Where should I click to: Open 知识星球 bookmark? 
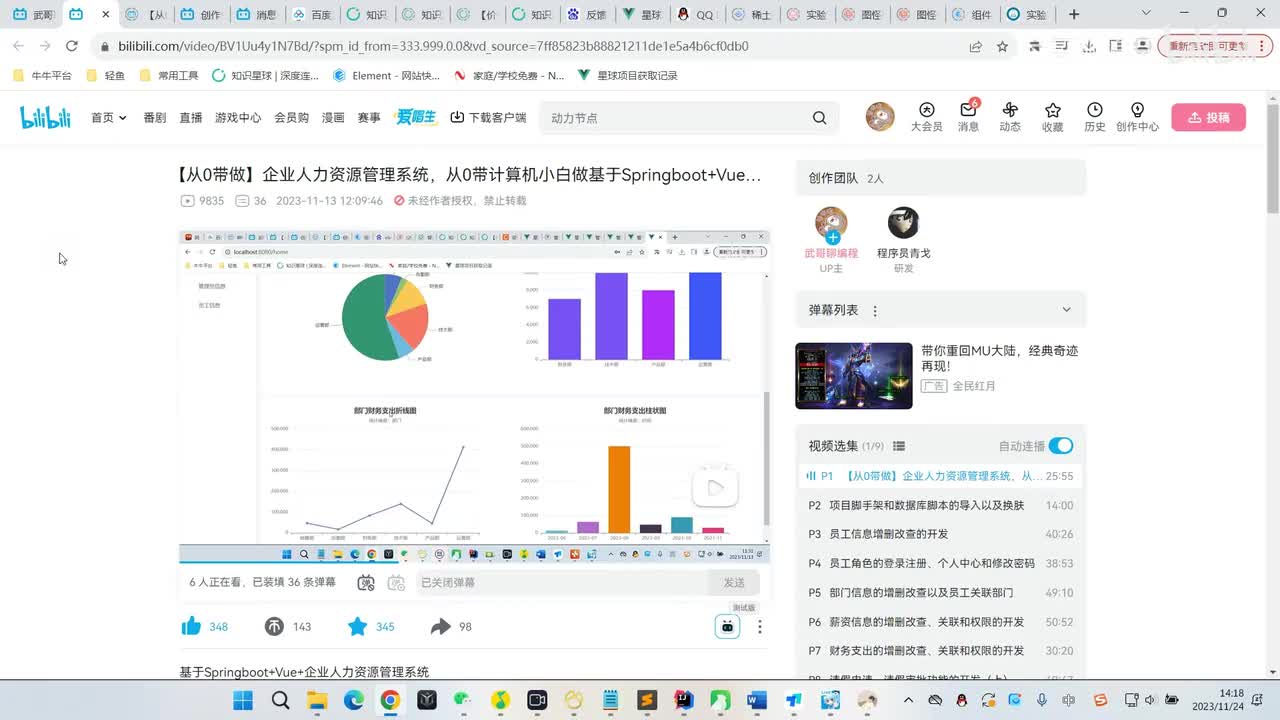tap(265, 75)
